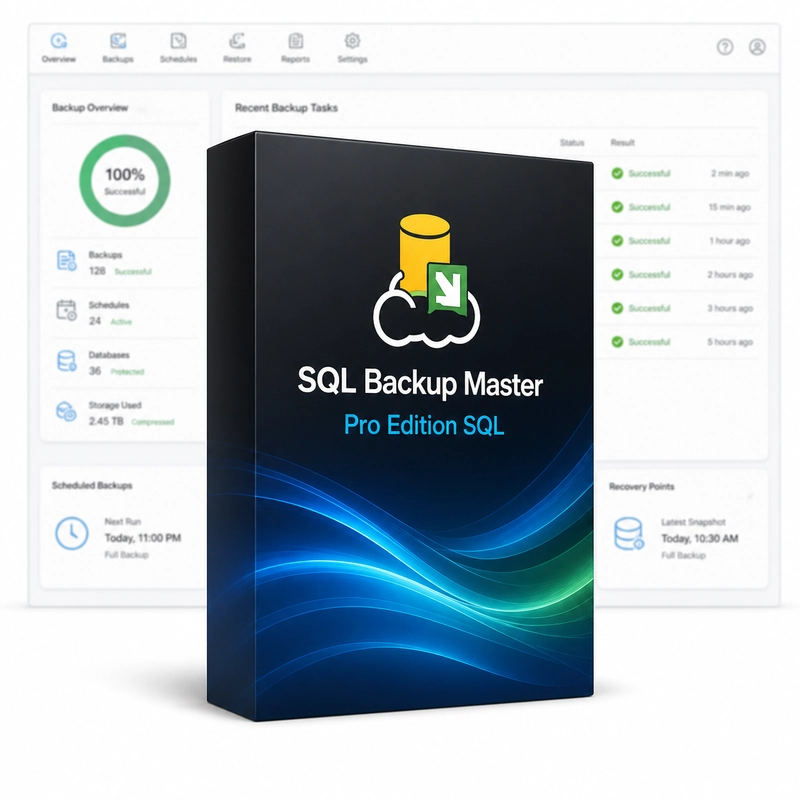The image size is (800, 800).
Task: Click the cloud database logo on product box
Action: click(426, 281)
